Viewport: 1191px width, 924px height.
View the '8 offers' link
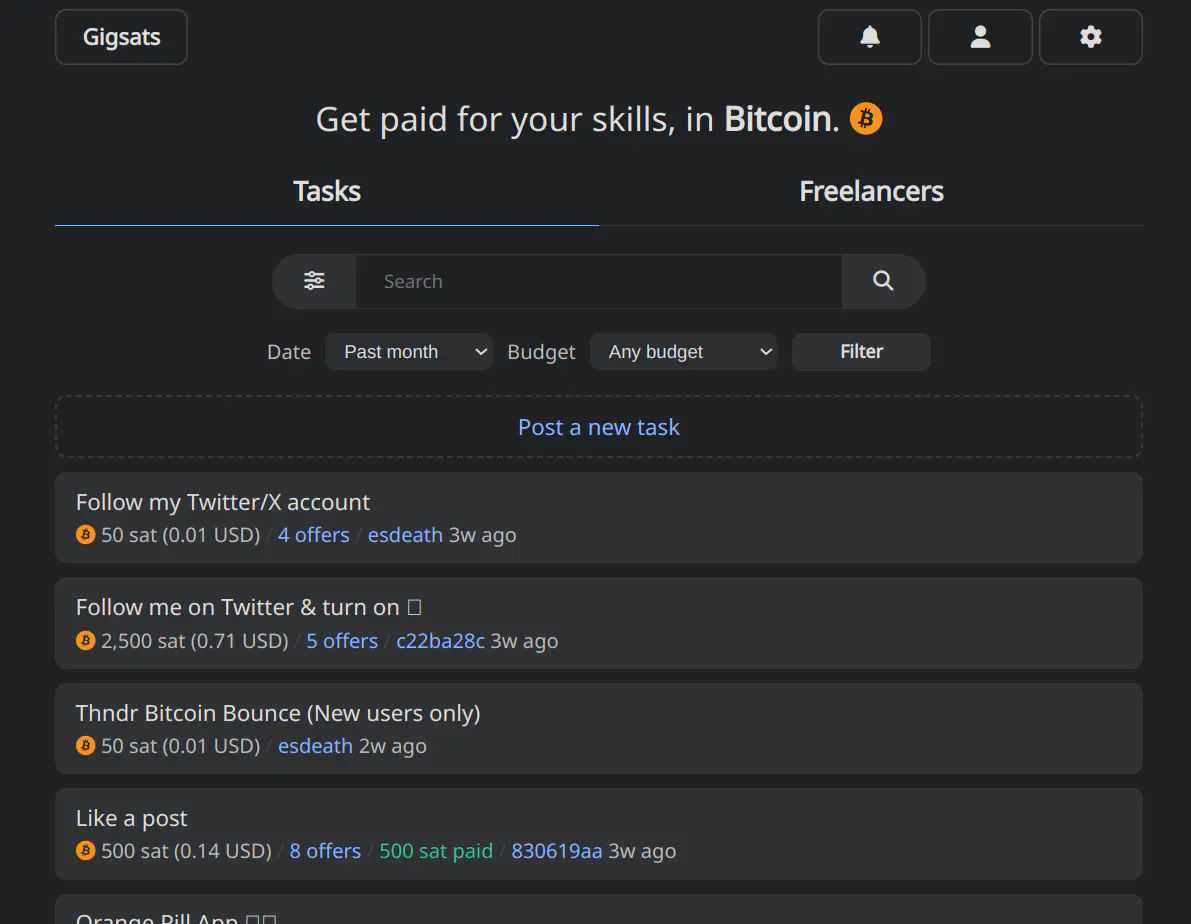point(325,850)
